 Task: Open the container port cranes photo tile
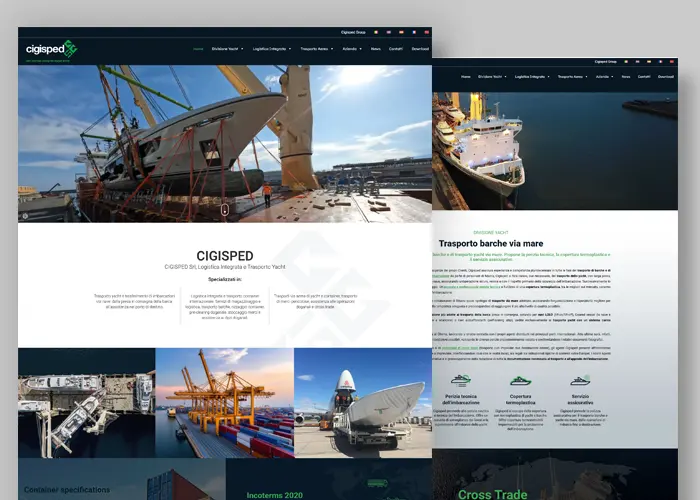(x=225, y=403)
